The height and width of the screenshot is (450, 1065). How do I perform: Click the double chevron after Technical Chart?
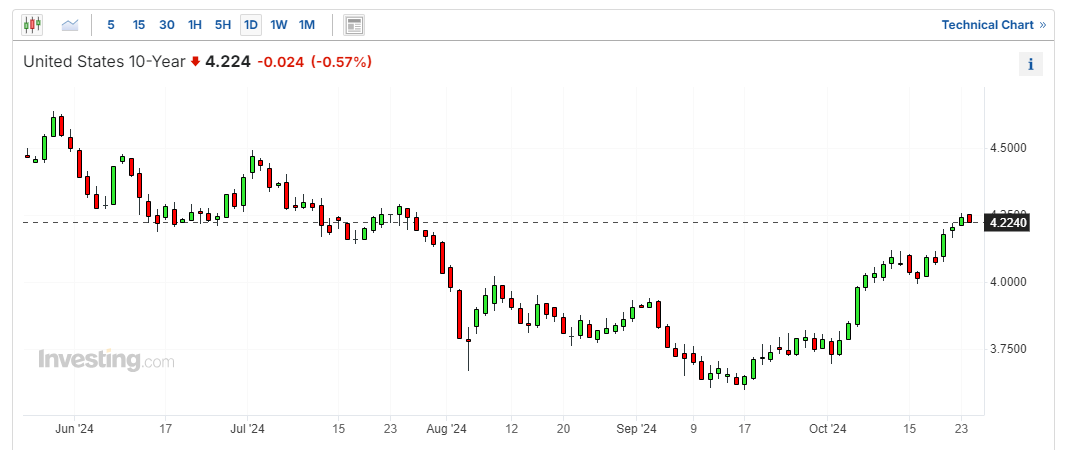(x=1043, y=25)
